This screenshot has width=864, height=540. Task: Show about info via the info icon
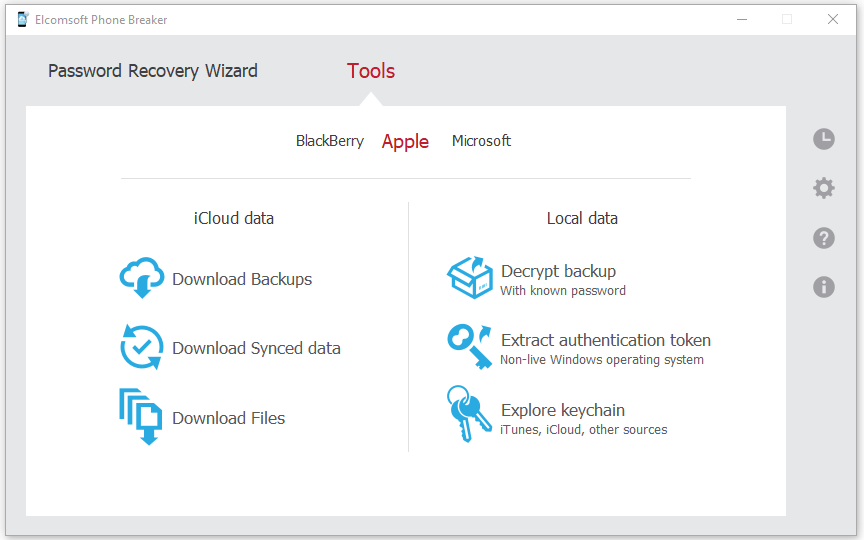click(x=824, y=287)
